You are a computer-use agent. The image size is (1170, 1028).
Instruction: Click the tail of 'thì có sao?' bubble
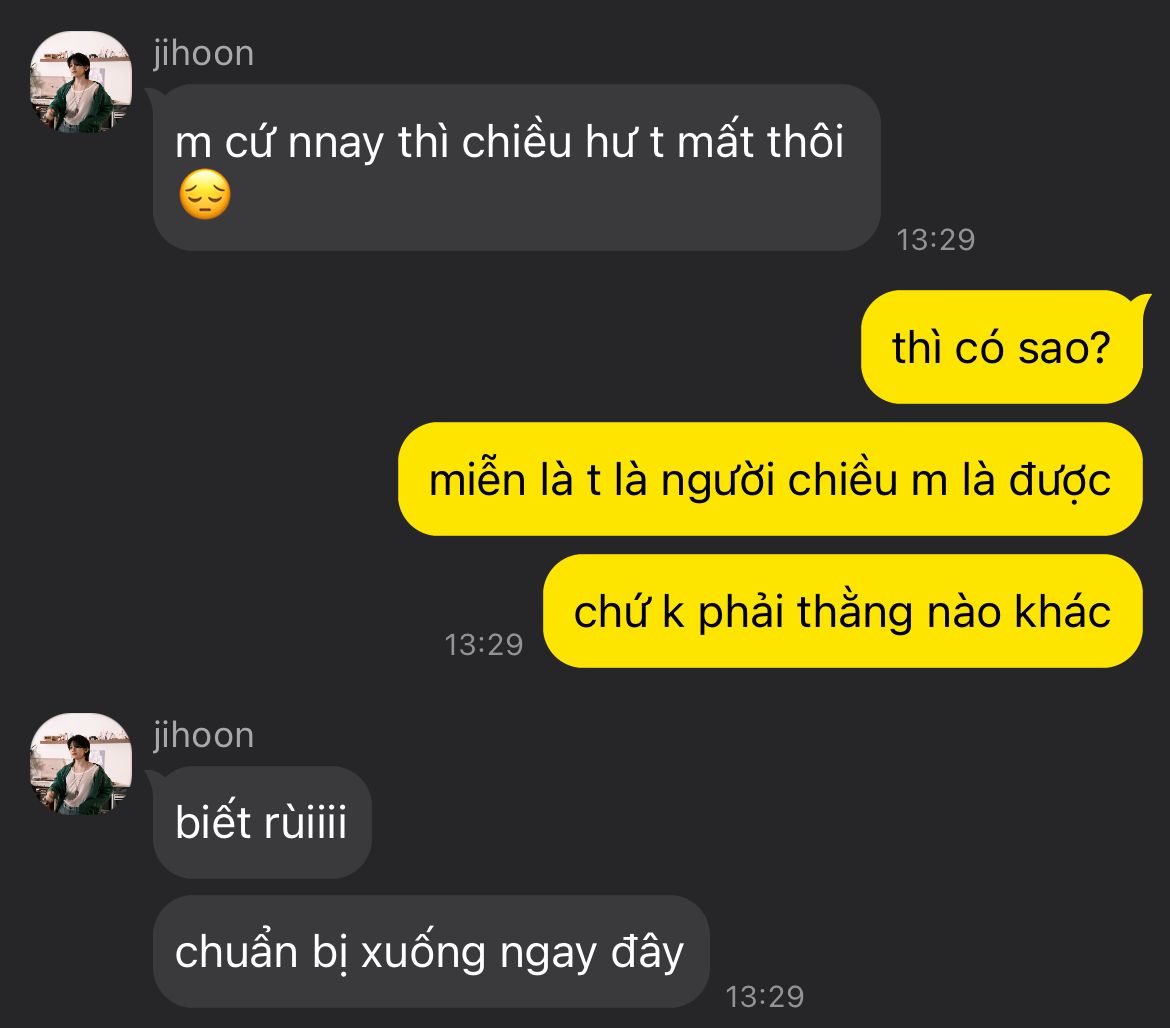point(1140,300)
